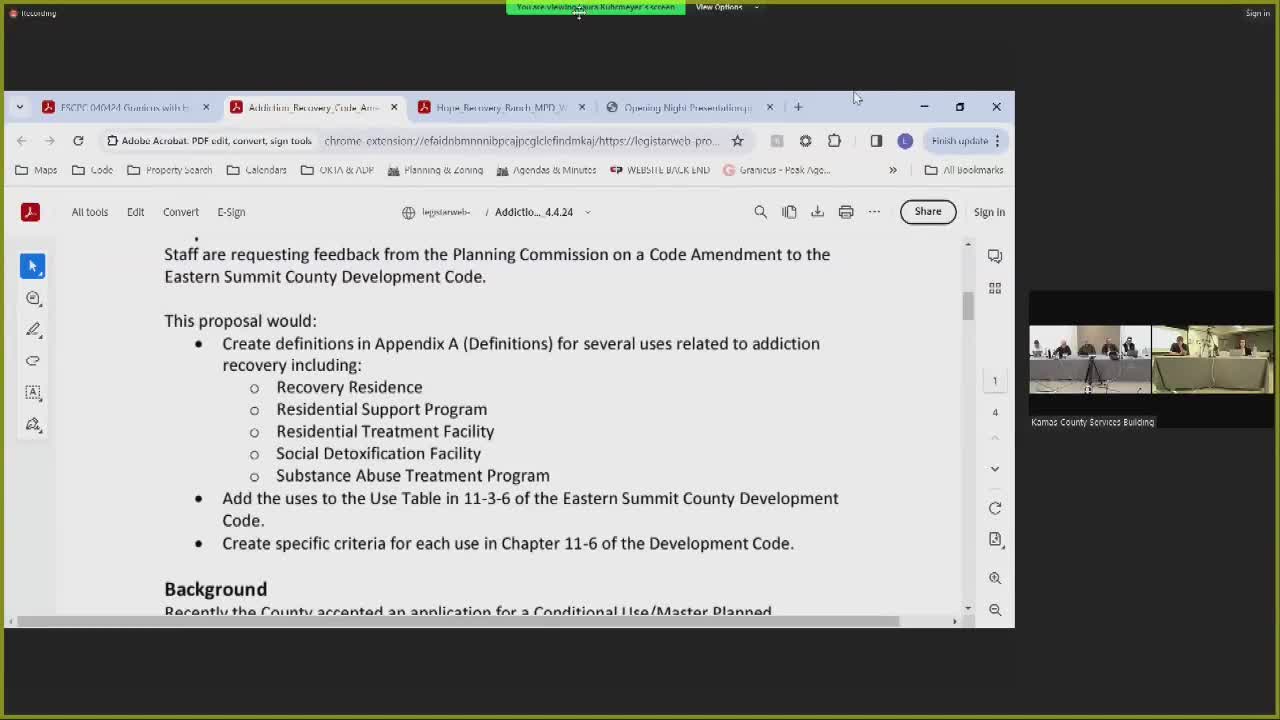Click the legistarweb globe source link

click(436, 212)
